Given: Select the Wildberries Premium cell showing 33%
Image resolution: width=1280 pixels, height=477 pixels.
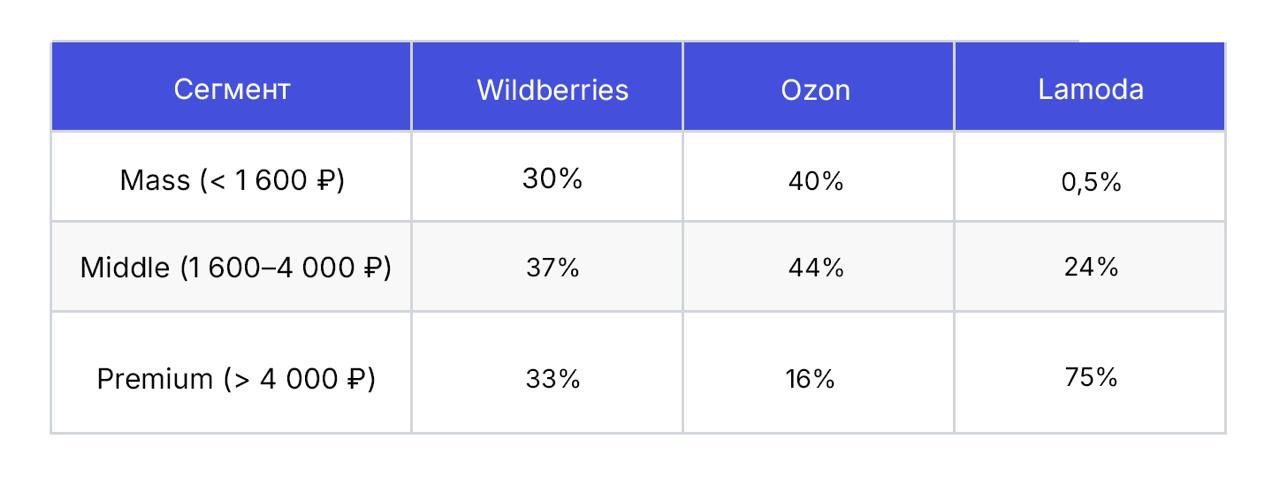Looking at the screenshot, I should coord(552,380).
